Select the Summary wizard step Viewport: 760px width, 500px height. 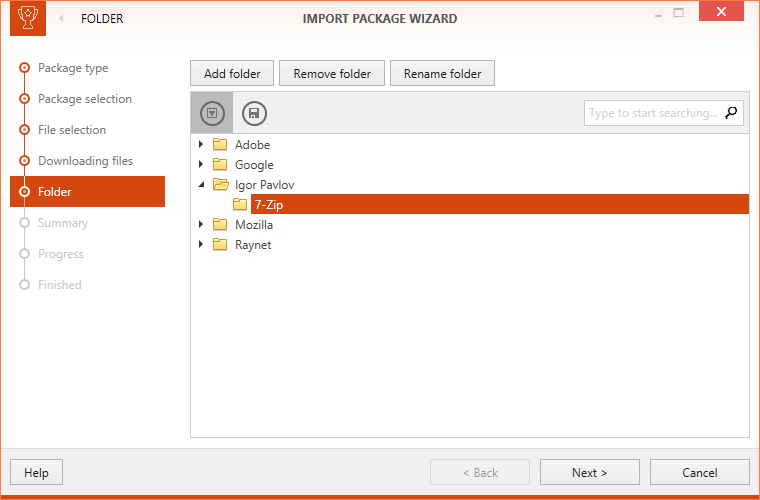pyautogui.click(x=63, y=223)
